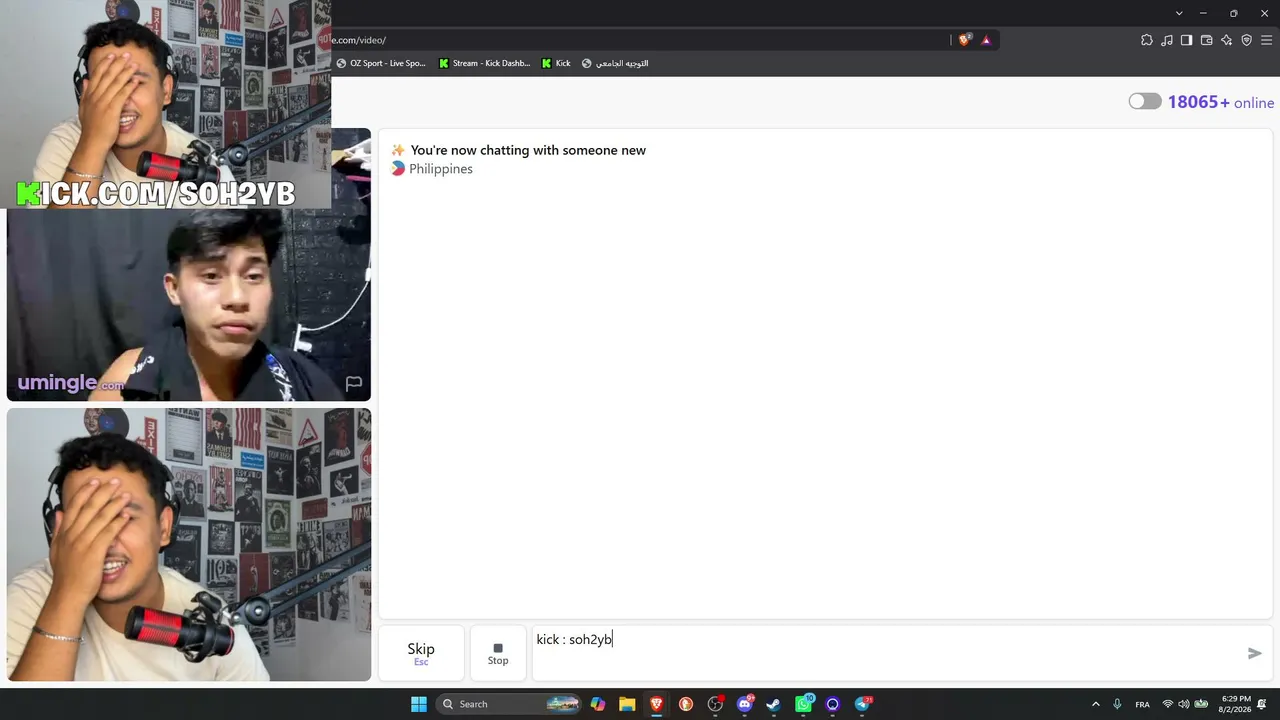Open the Windows Start menu

click(419, 704)
